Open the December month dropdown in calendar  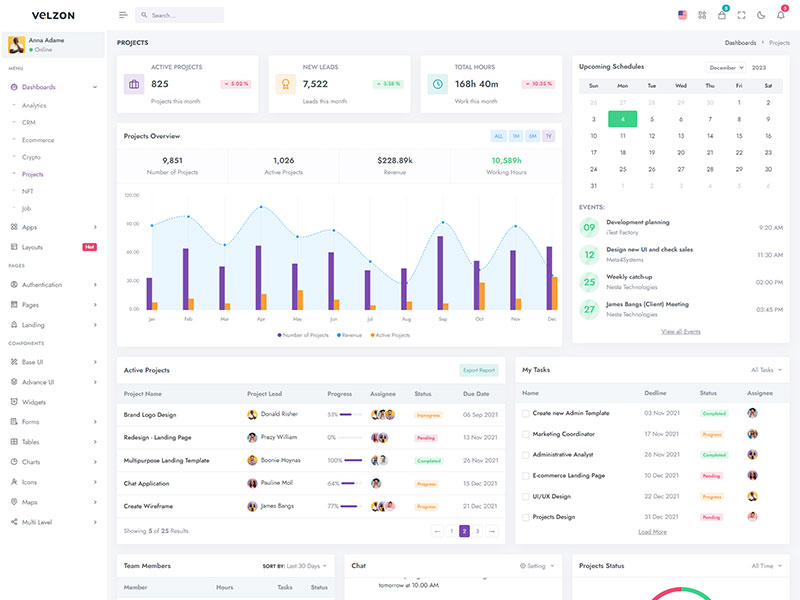click(x=725, y=68)
